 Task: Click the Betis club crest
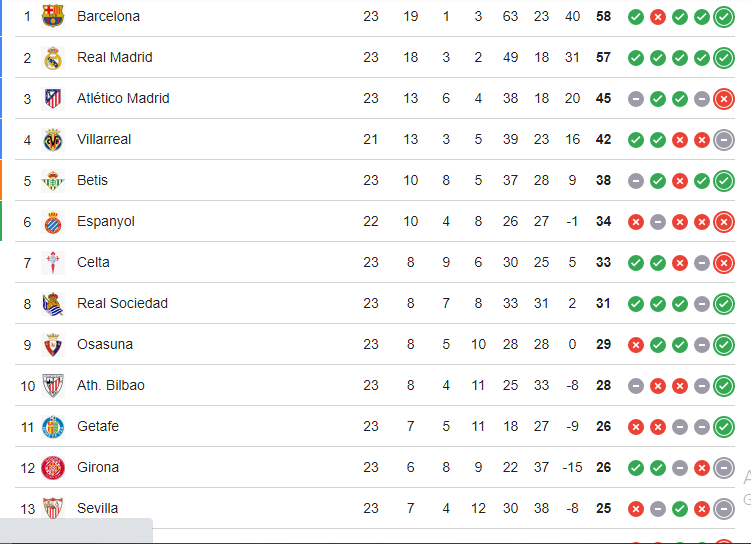53,180
